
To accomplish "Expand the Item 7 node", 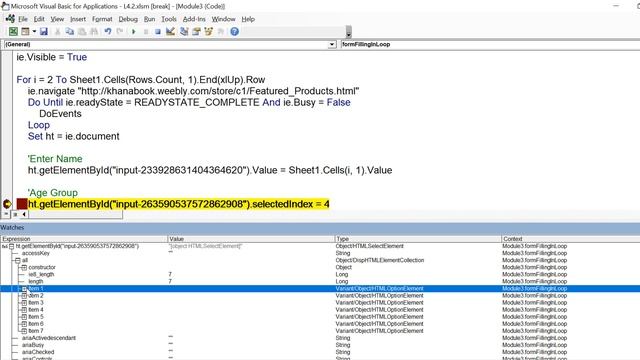I will (x=24, y=331).
